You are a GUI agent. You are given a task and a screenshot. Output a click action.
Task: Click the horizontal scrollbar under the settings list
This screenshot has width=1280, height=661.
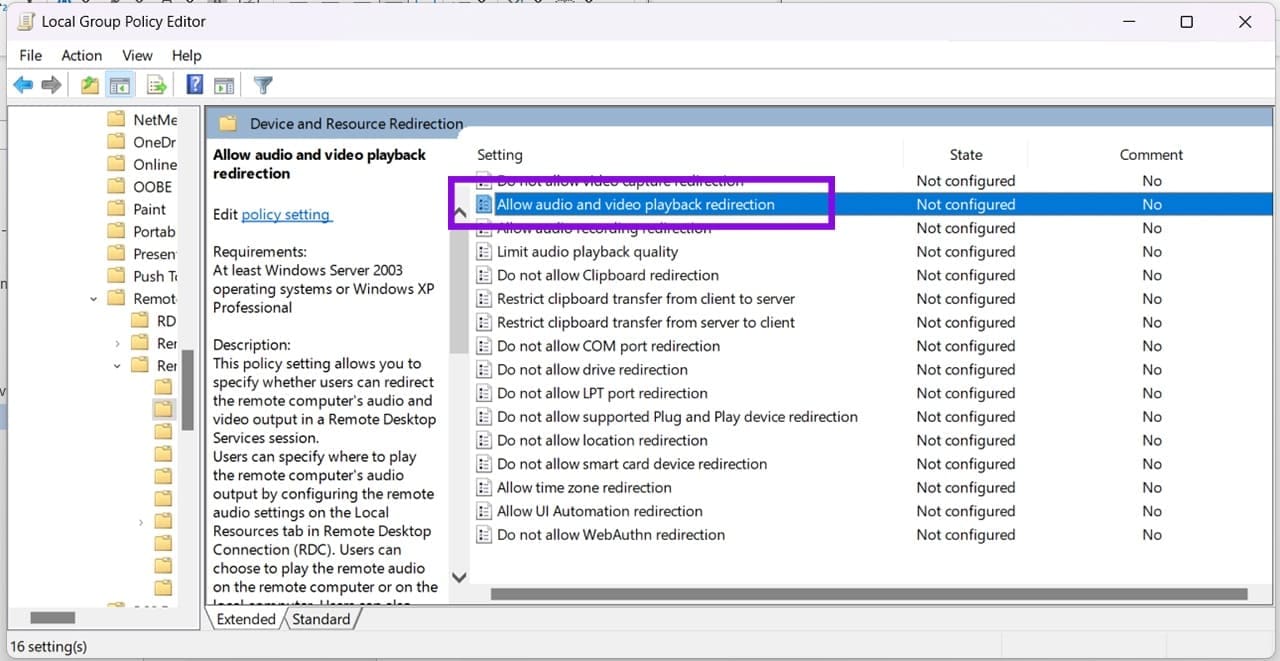pyautogui.click(x=869, y=594)
